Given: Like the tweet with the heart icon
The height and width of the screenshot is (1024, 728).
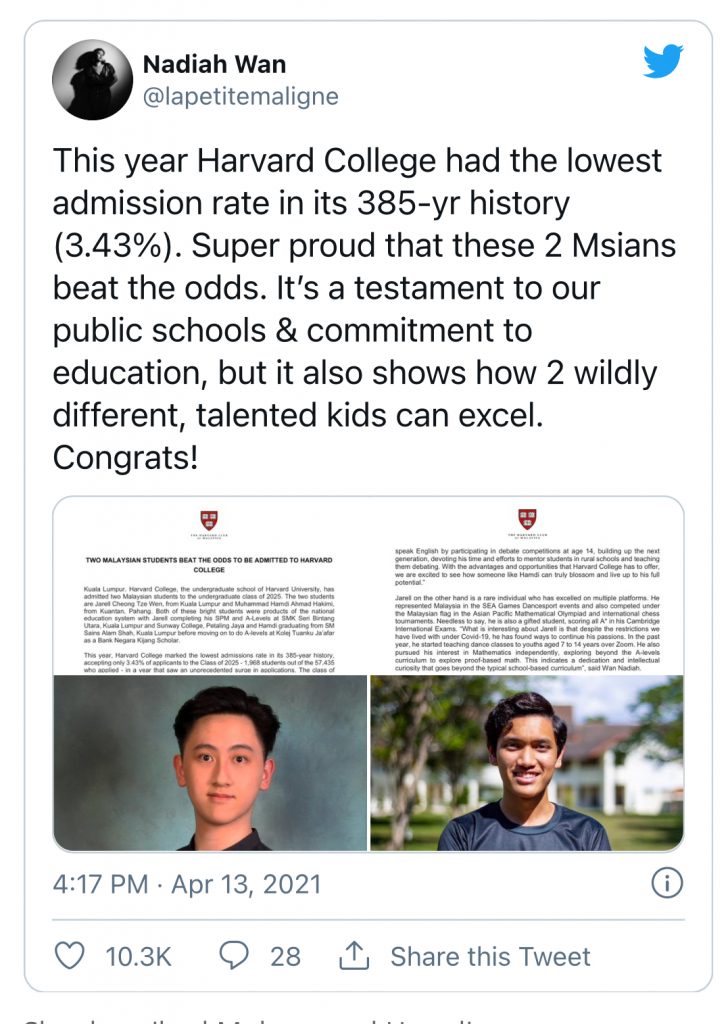Looking at the screenshot, I should pyautogui.click(x=69, y=956).
